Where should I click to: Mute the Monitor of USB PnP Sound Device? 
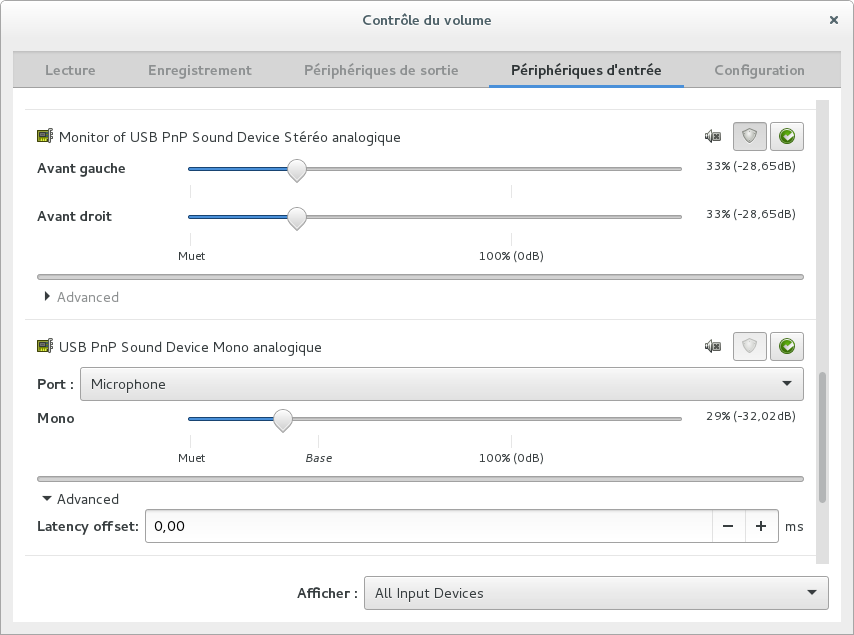pyautogui.click(x=712, y=136)
